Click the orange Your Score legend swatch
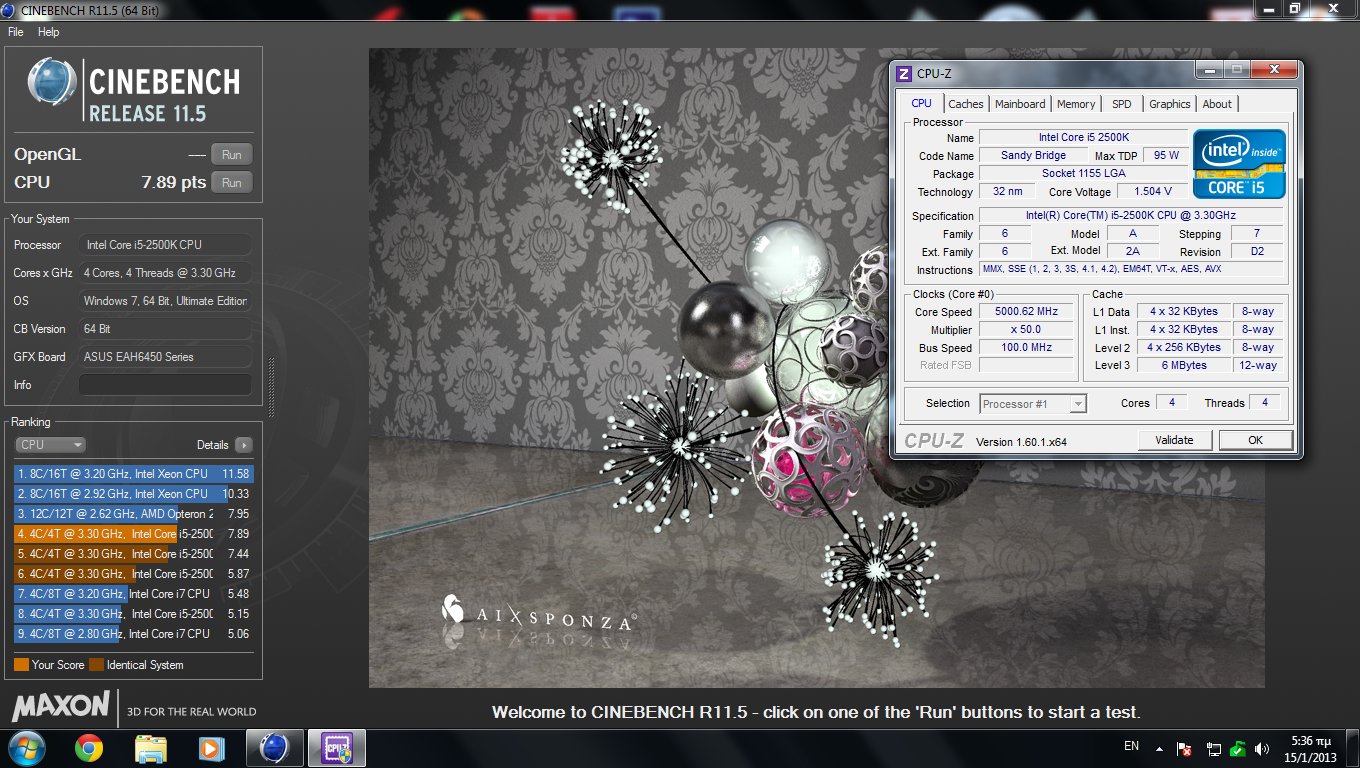Image resolution: width=1360 pixels, height=768 pixels. (x=21, y=665)
